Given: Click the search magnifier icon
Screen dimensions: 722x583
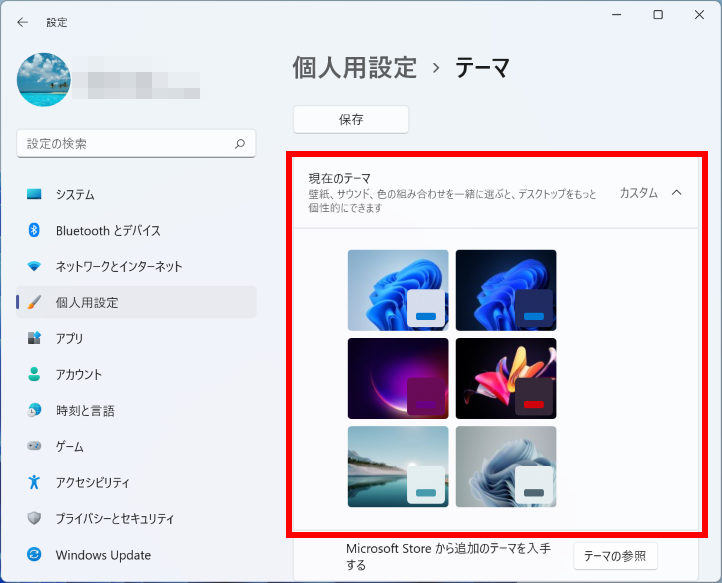Looking at the screenshot, I should coord(240,144).
